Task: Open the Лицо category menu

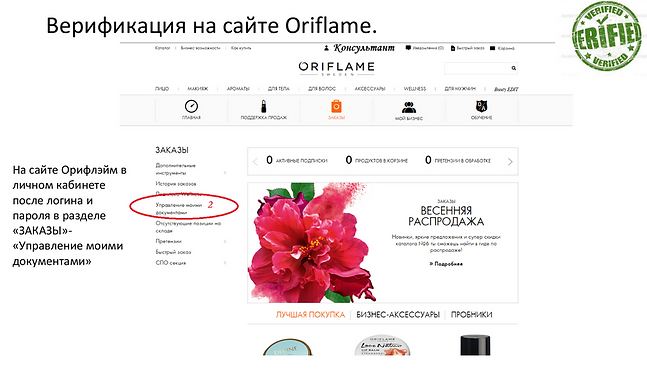Action: 162,89
